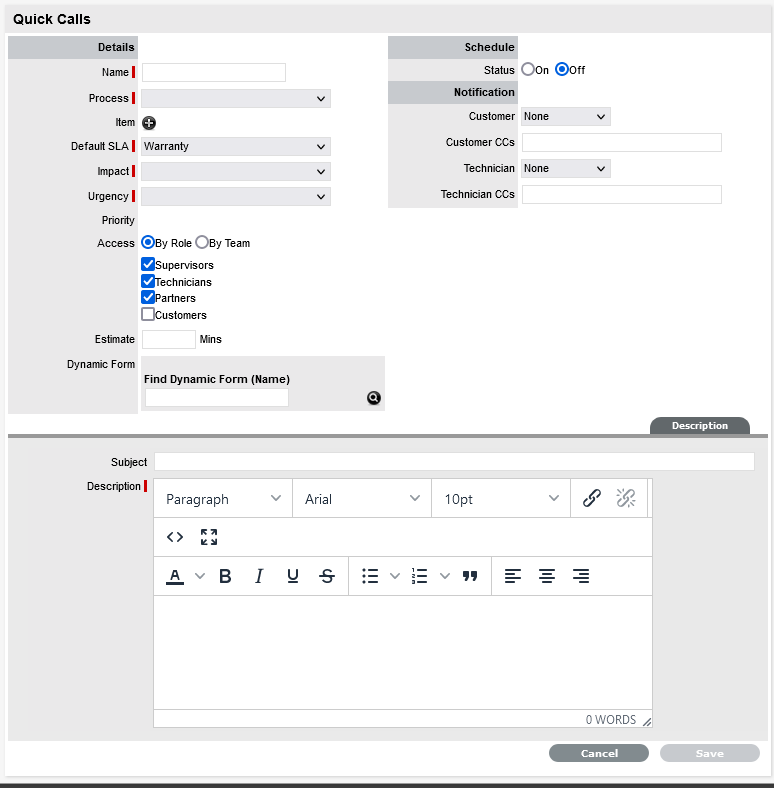The image size is (774, 788).
Task: Click the Customer CCs input field
Action: [622, 143]
